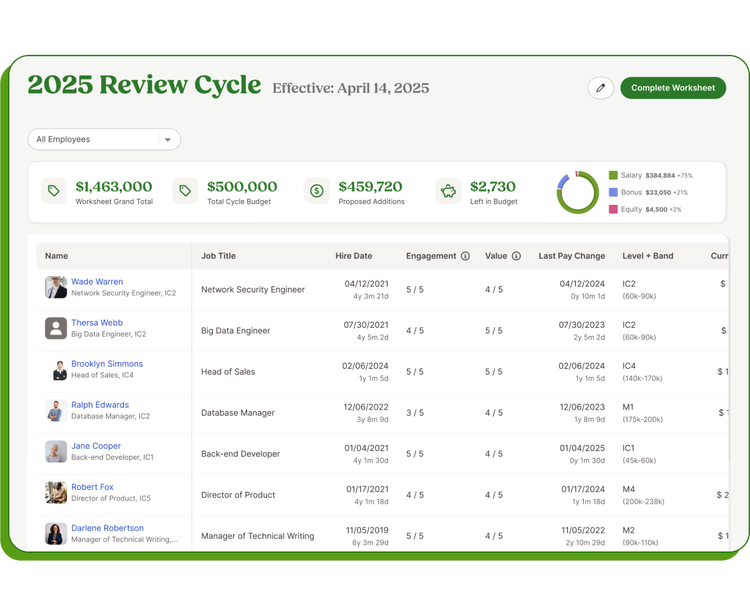Click the IC4 level band cell
This screenshot has width=750, height=609.
coord(642,372)
